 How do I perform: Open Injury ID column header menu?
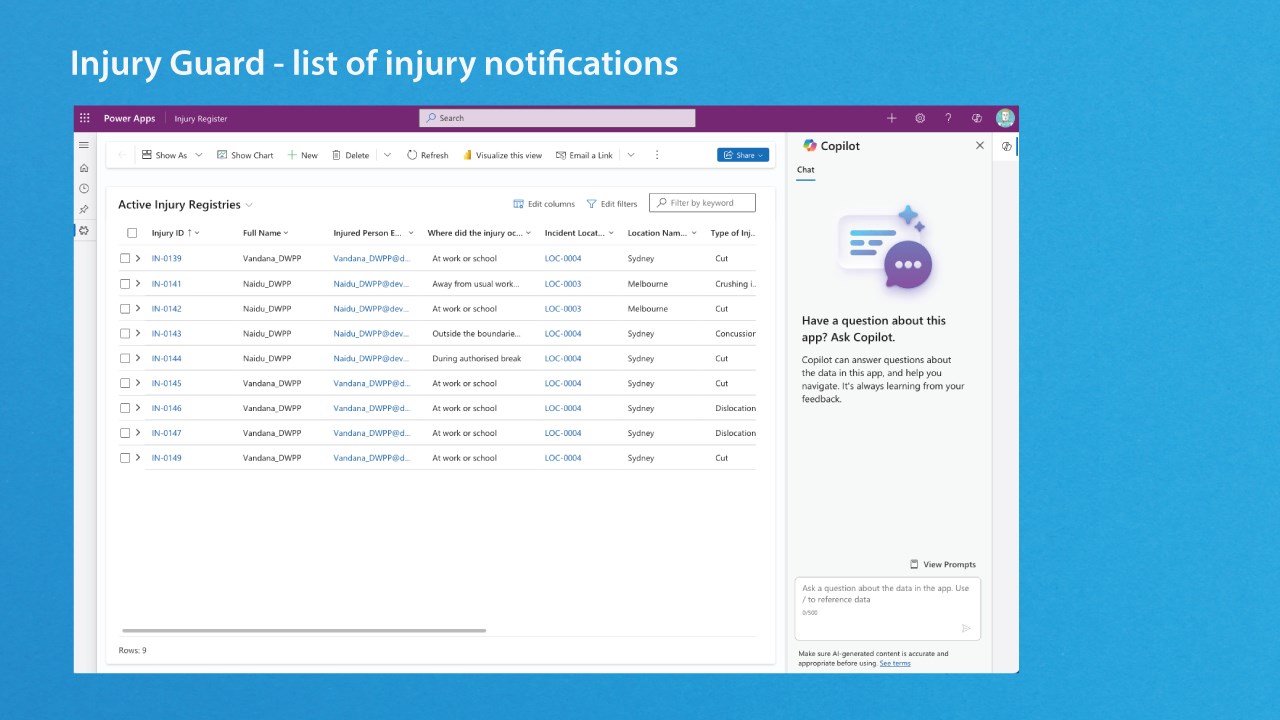[x=176, y=233]
